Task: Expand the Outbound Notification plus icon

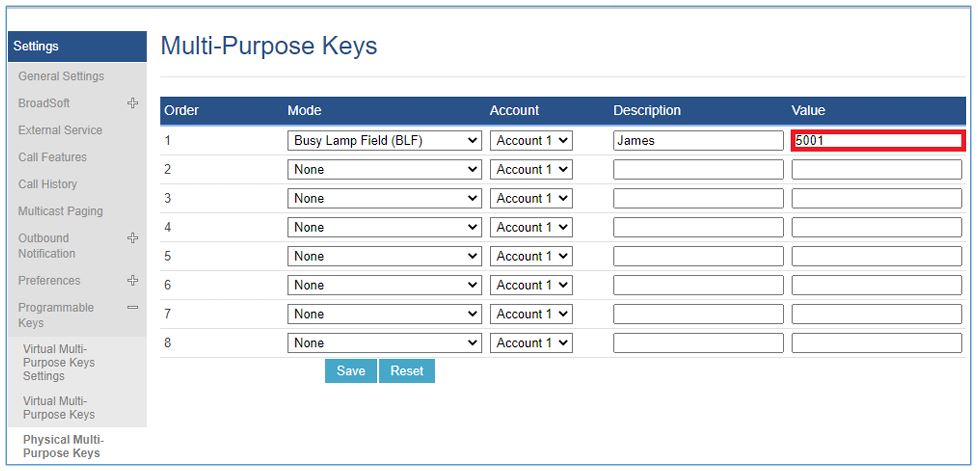Action: click(132, 238)
